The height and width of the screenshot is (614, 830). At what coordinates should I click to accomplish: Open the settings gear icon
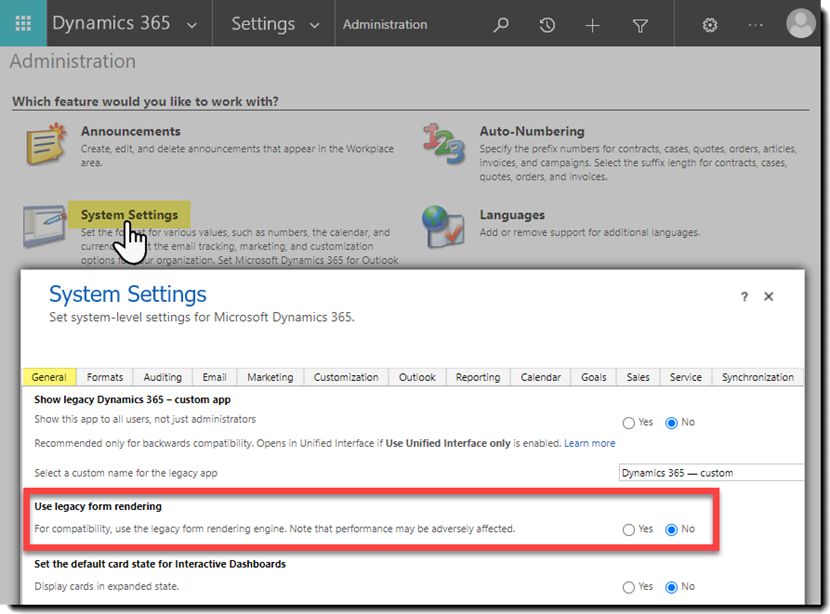pos(709,25)
